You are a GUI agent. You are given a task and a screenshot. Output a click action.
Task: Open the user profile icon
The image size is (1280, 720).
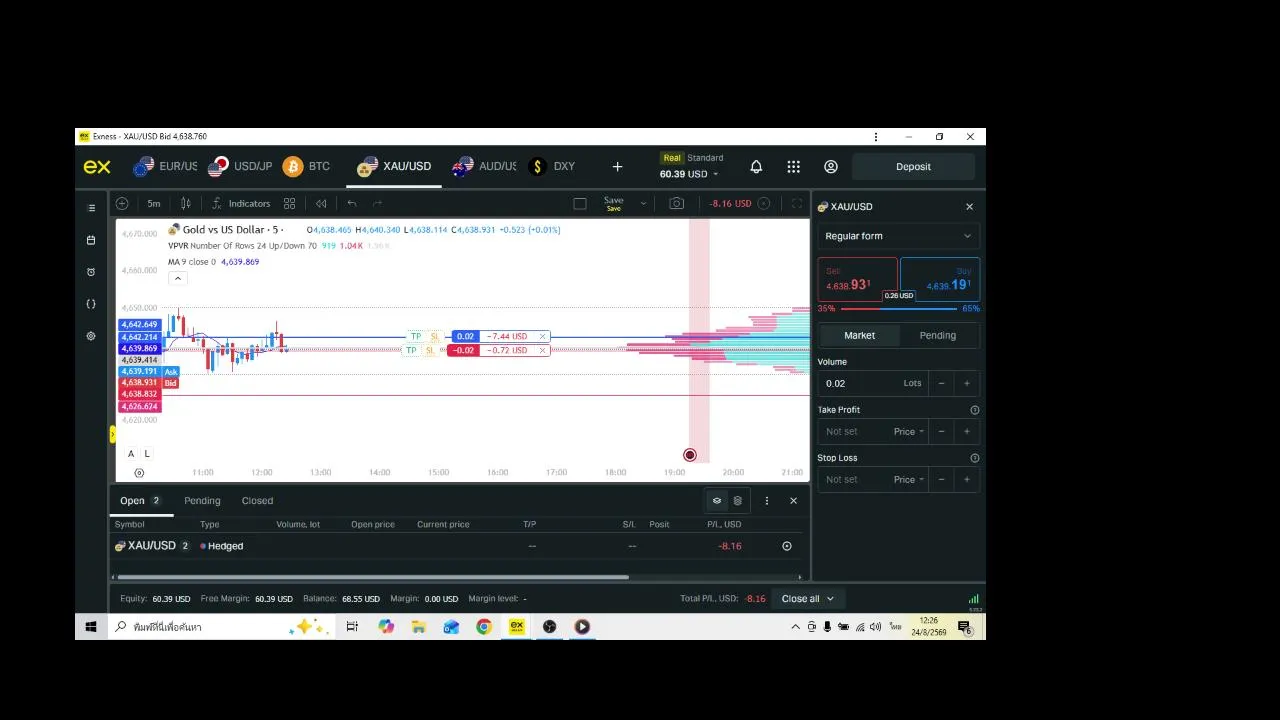pos(831,167)
